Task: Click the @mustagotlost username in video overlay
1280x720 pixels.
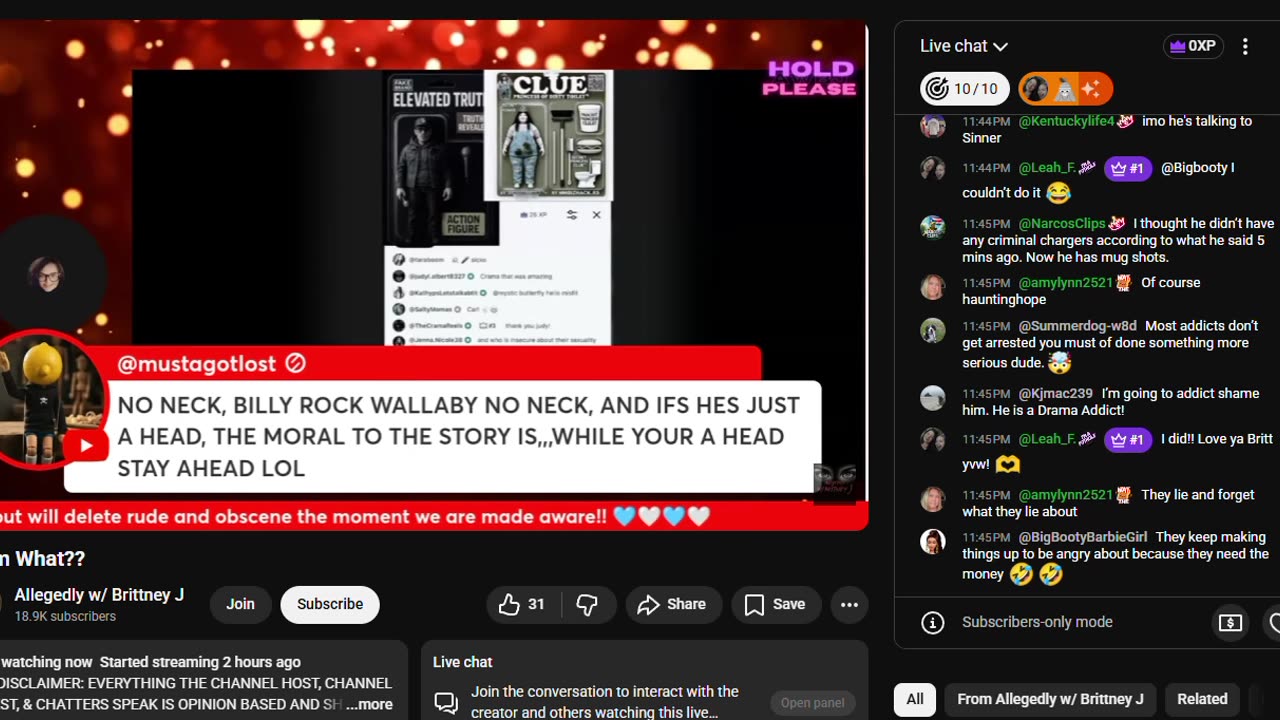Action: click(196, 364)
